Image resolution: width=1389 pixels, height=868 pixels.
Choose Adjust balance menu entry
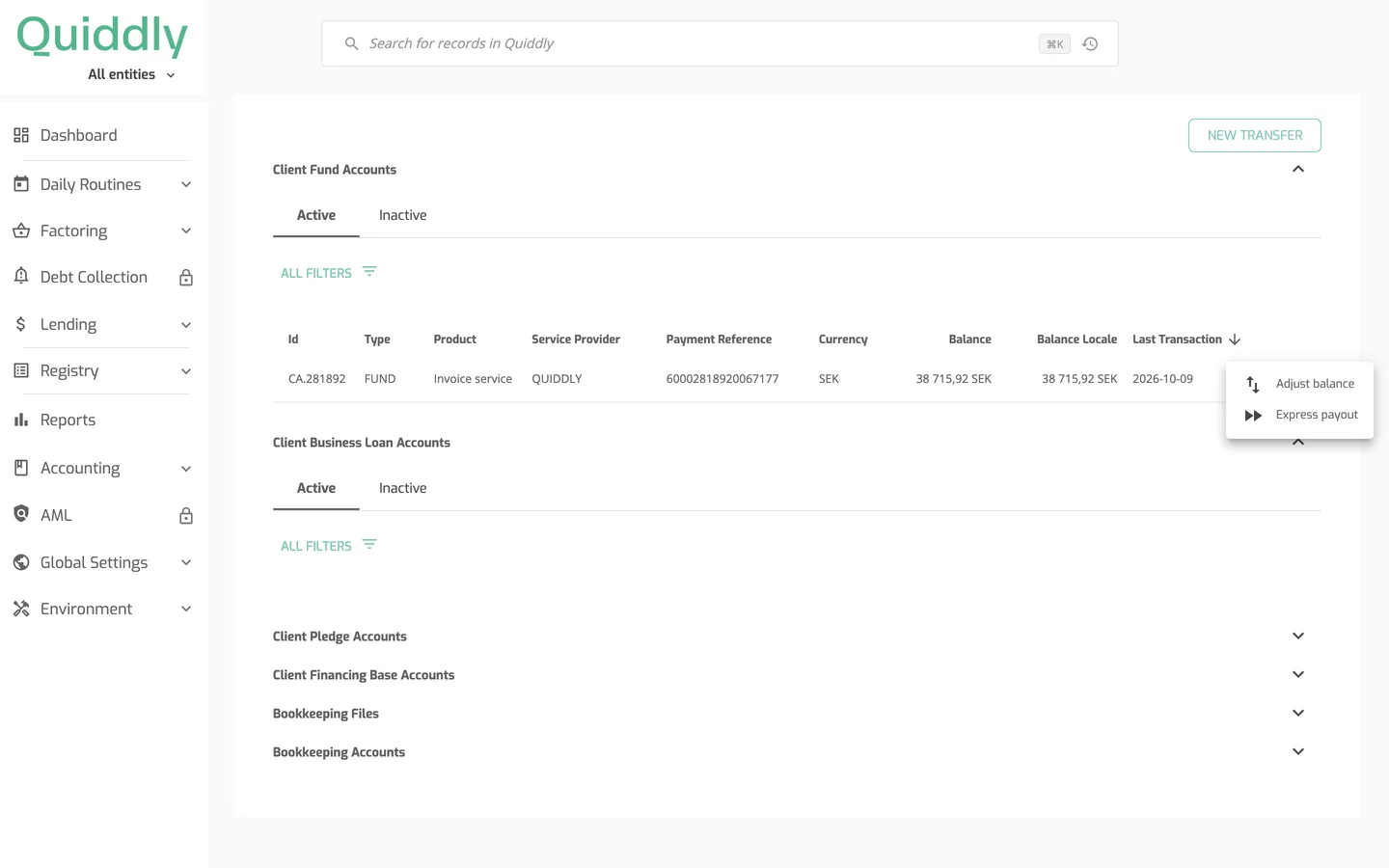[1299, 384]
